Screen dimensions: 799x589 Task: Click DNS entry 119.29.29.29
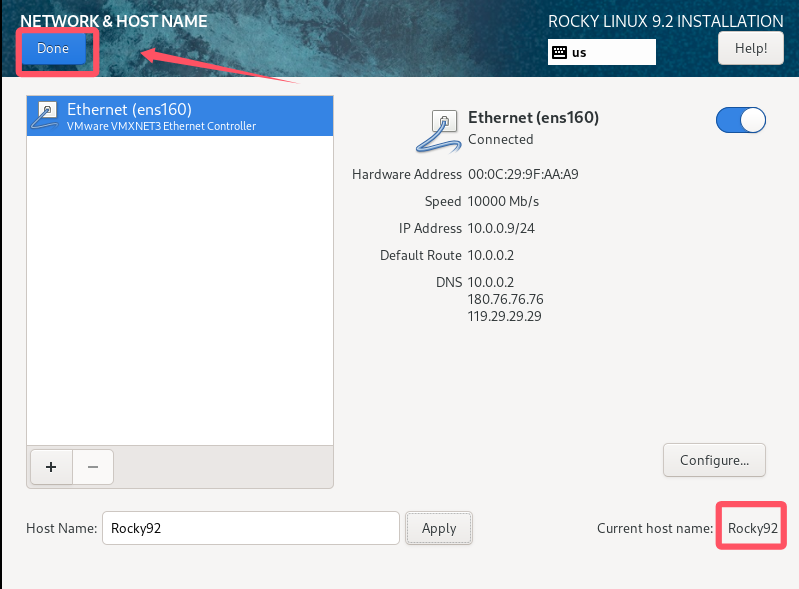point(504,316)
